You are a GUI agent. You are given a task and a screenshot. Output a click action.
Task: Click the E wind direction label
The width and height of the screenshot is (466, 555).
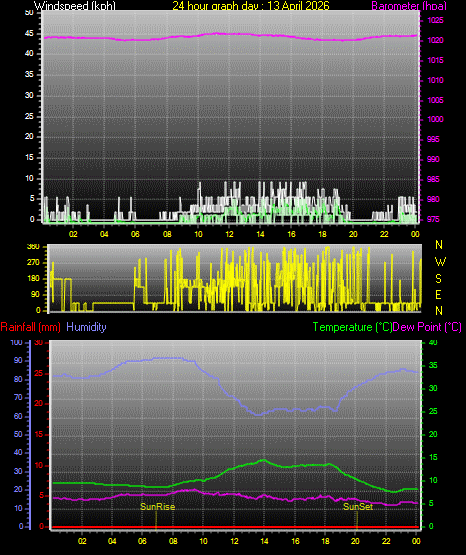(438, 294)
